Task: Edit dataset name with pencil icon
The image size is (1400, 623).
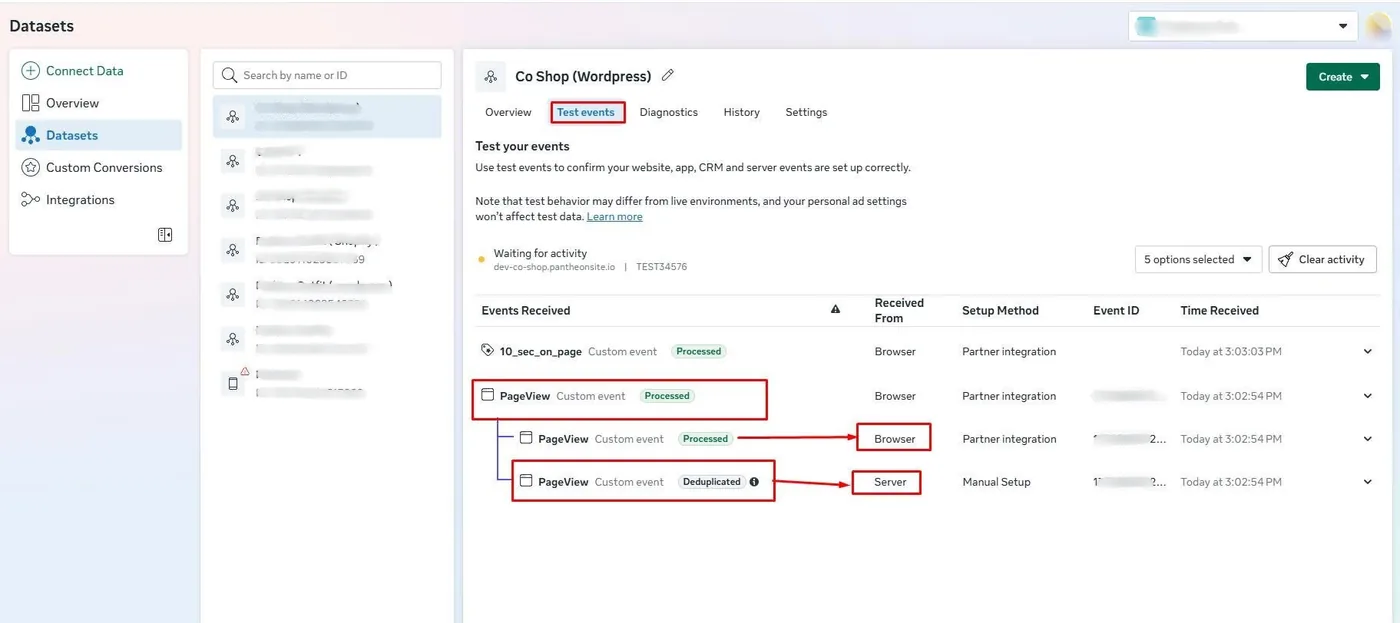Action: [x=668, y=75]
